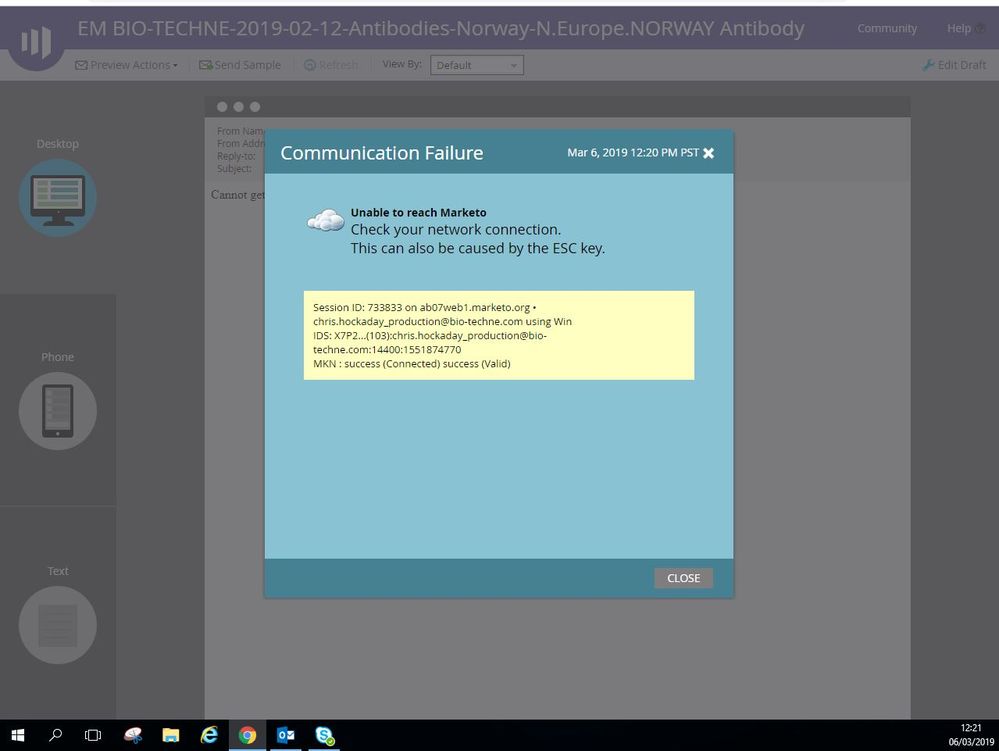Viewport: 999px width, 751px height.
Task: Close the Communication Failure dialog with CLOSE
Action: coord(683,578)
